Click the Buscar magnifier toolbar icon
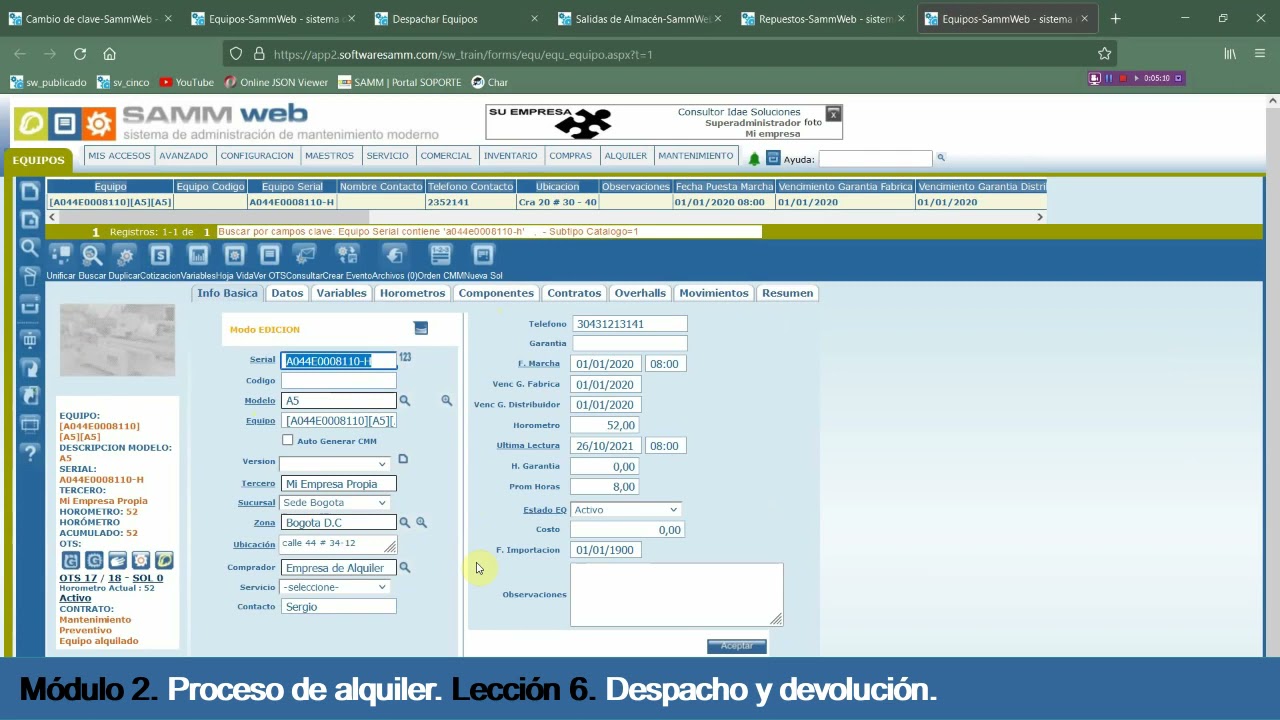Screen dimensions: 1280x720 pyautogui.click(x=92, y=255)
